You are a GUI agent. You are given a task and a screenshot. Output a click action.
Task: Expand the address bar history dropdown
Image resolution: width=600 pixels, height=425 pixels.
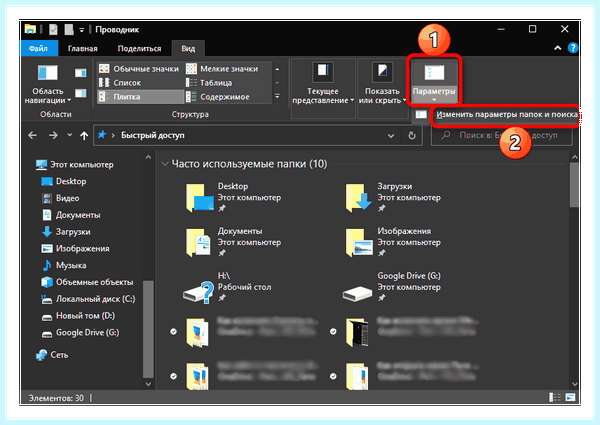click(391, 136)
